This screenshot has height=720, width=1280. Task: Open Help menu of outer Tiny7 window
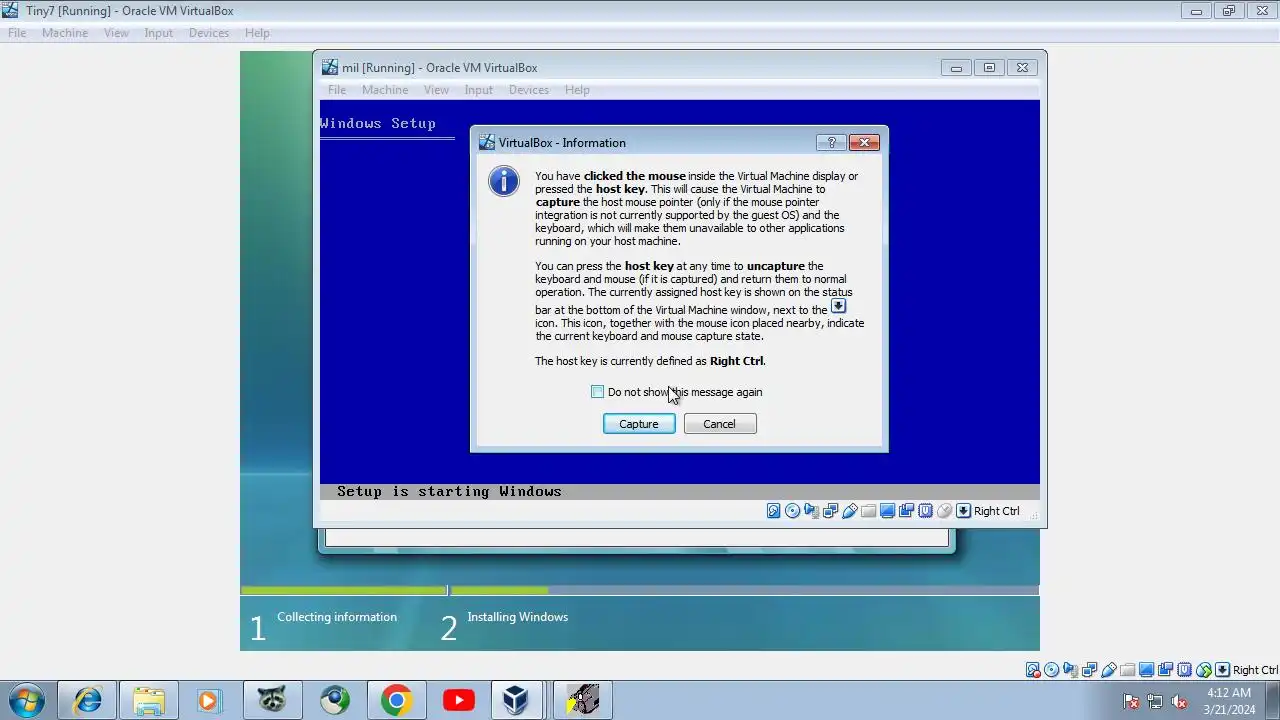coord(257,33)
